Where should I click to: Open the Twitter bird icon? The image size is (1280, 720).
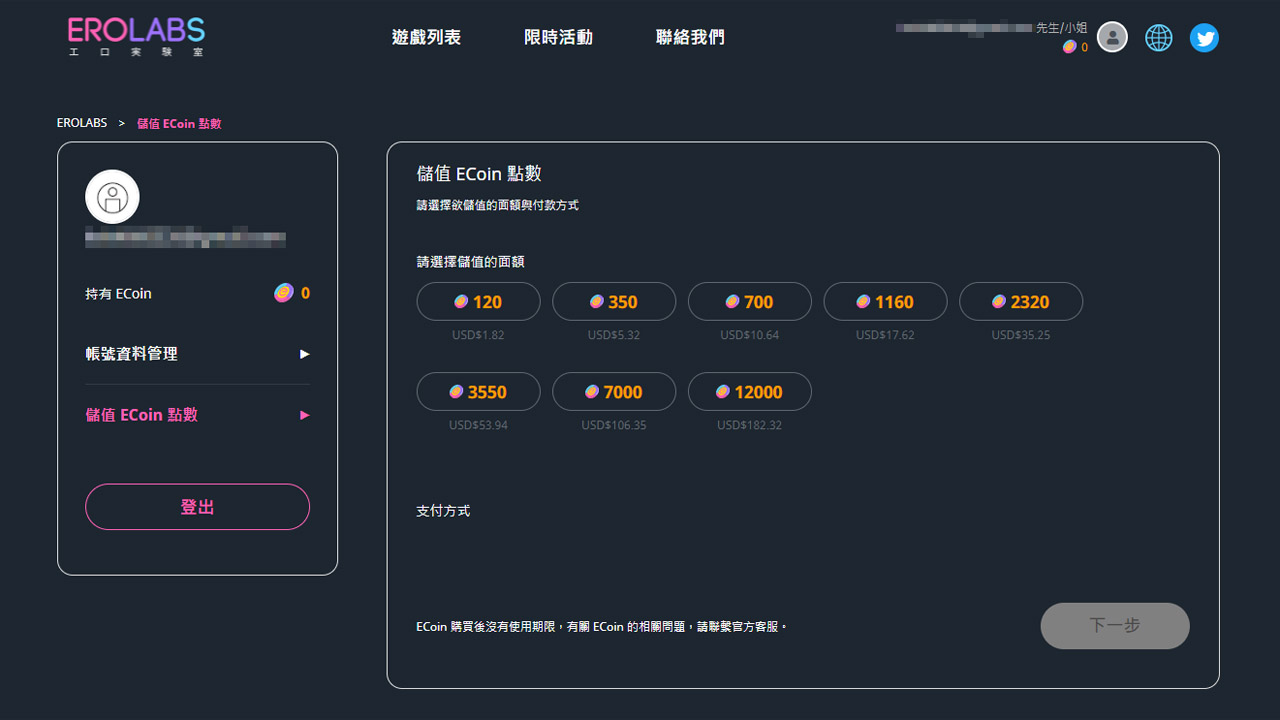coord(1204,38)
